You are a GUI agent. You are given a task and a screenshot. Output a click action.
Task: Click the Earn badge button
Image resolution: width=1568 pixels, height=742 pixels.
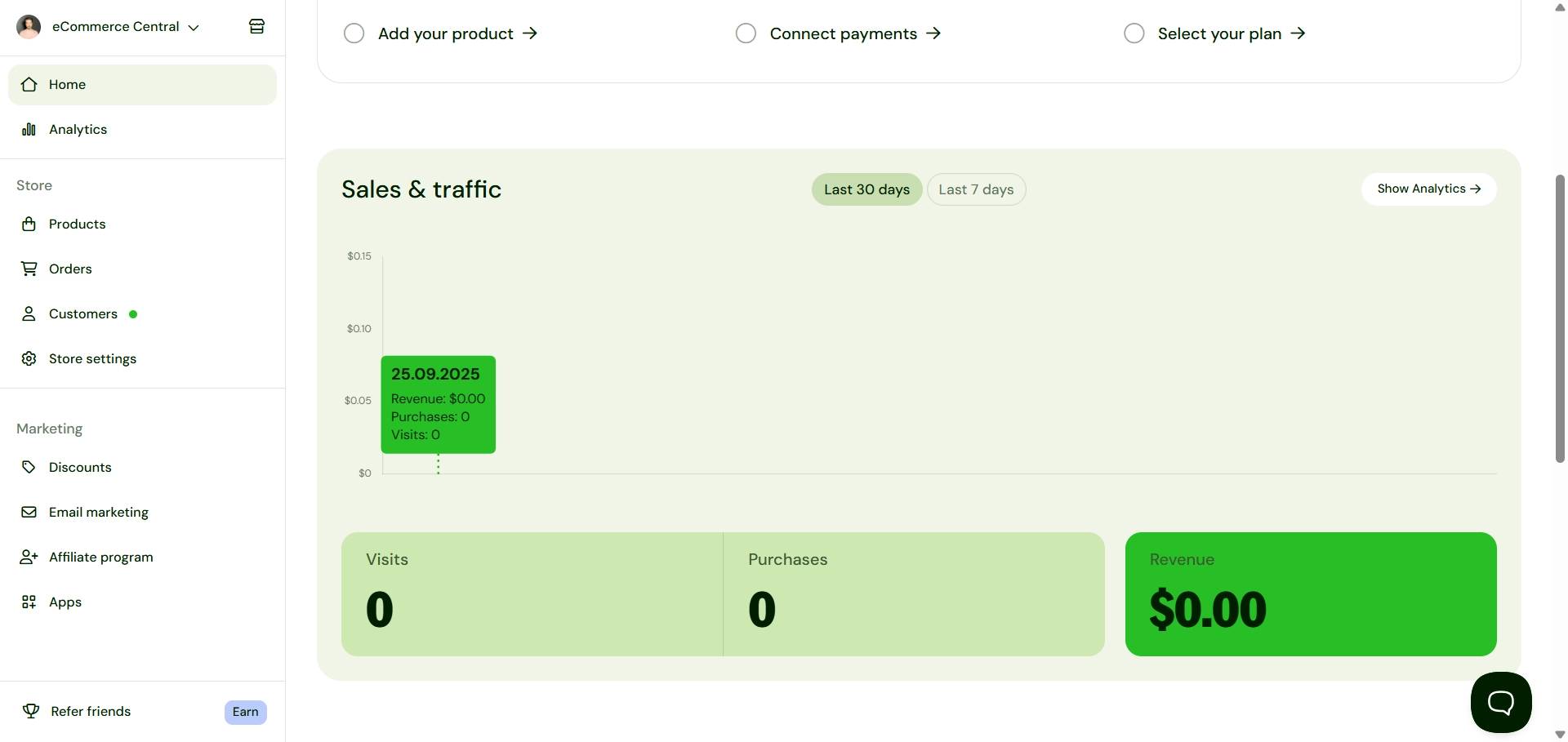245,712
